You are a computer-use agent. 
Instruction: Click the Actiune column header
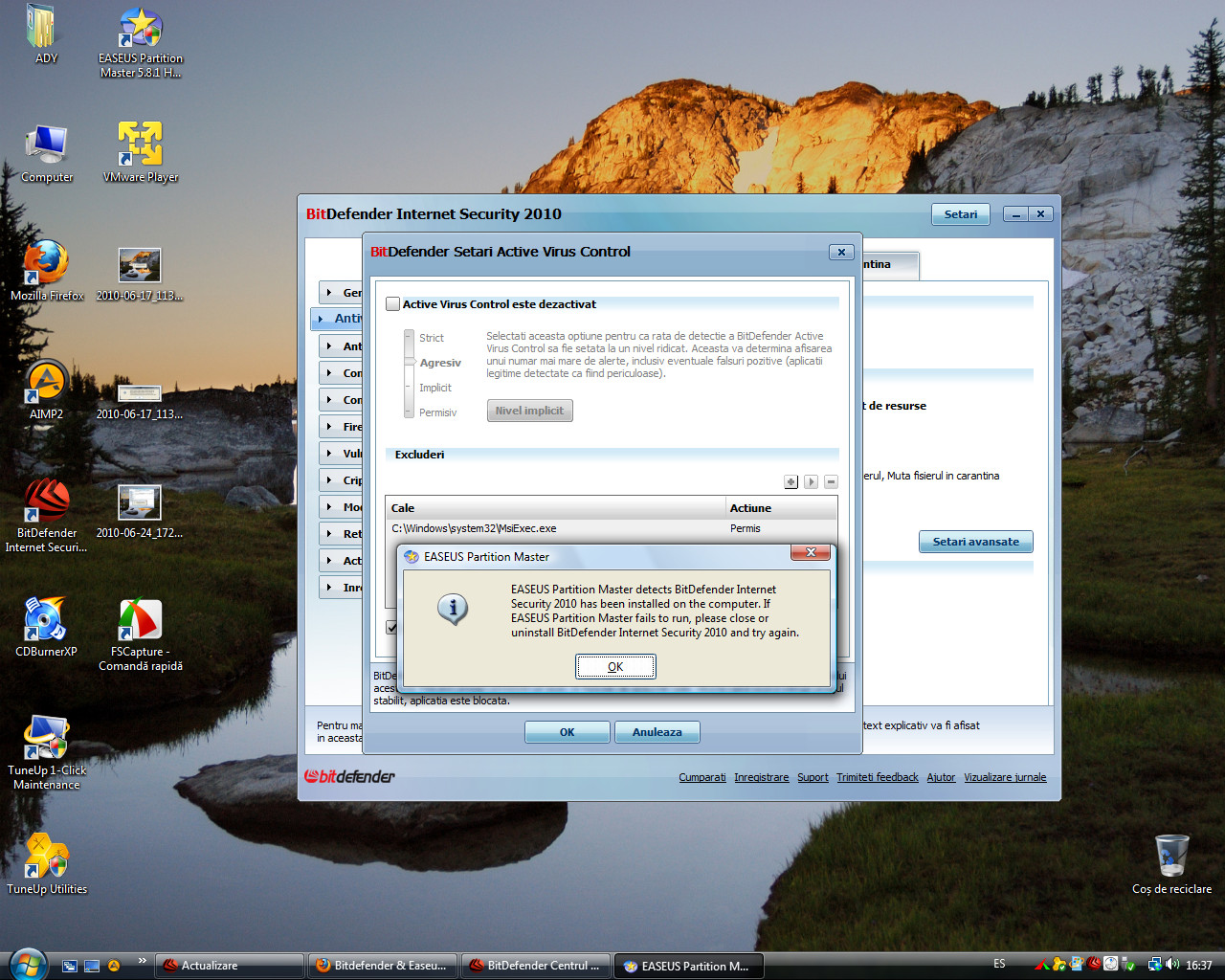pyautogui.click(x=781, y=508)
